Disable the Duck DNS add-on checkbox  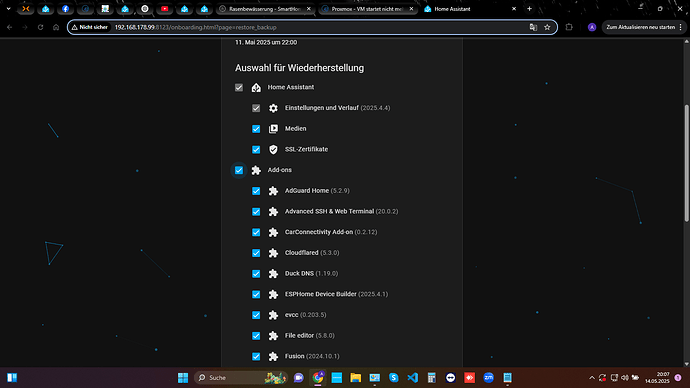pos(256,274)
